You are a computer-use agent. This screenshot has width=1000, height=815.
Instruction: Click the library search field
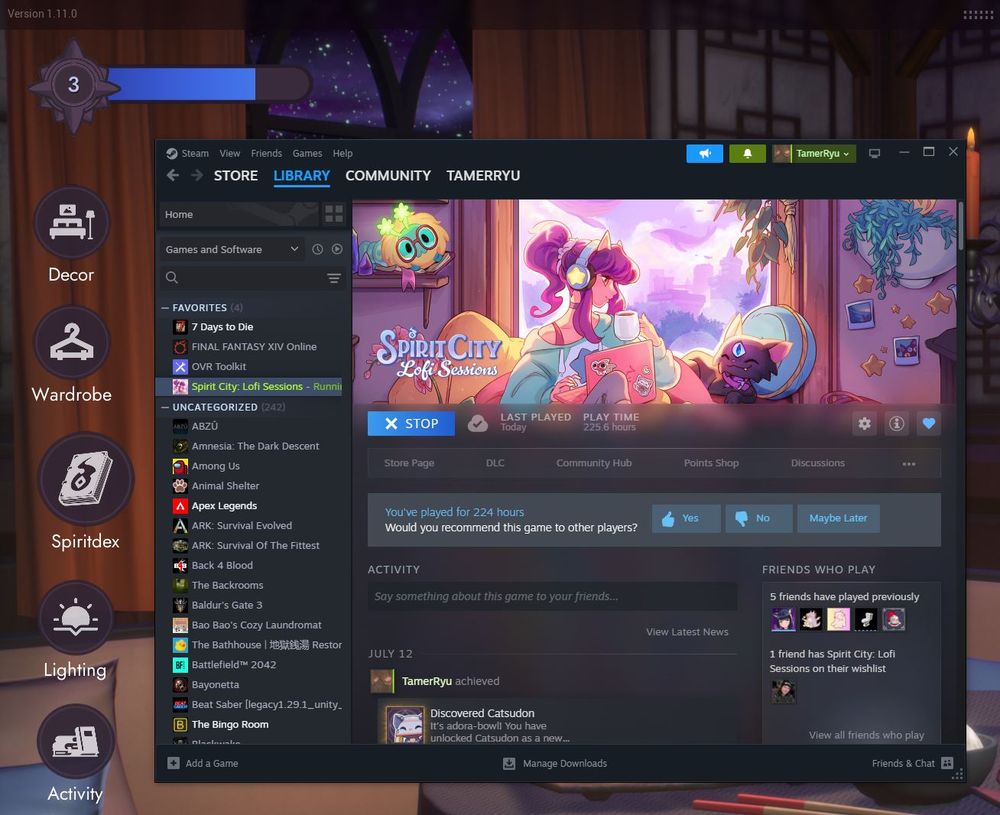click(x=252, y=278)
